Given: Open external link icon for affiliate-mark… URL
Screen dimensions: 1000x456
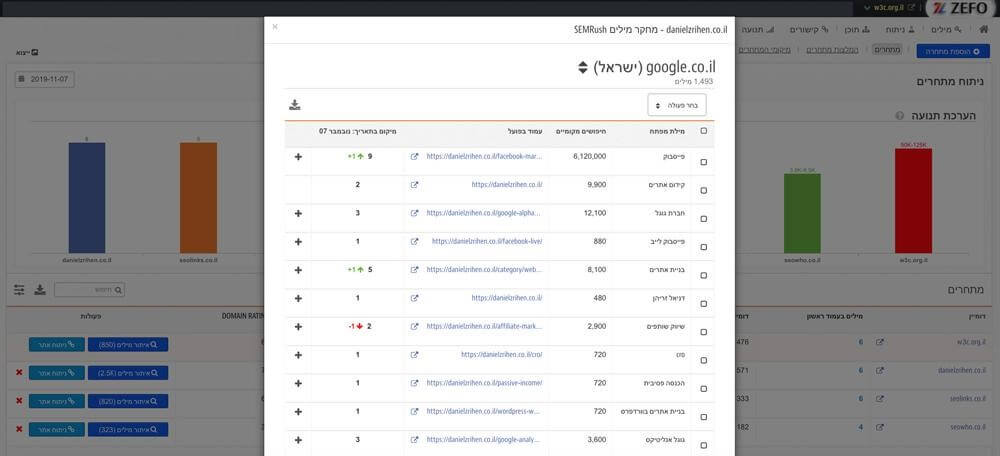Looking at the screenshot, I should (415, 327).
